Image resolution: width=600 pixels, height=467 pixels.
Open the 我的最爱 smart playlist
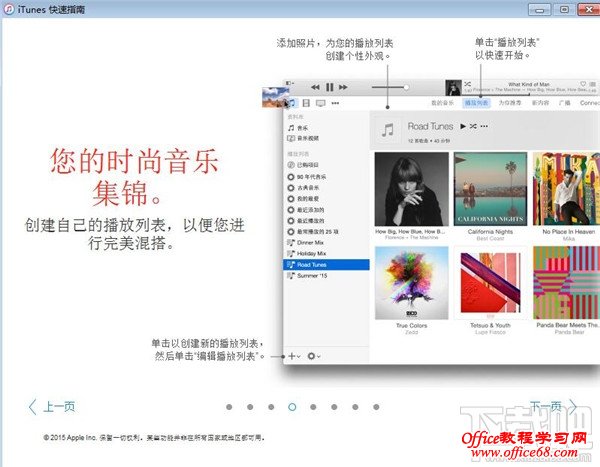pos(303,199)
